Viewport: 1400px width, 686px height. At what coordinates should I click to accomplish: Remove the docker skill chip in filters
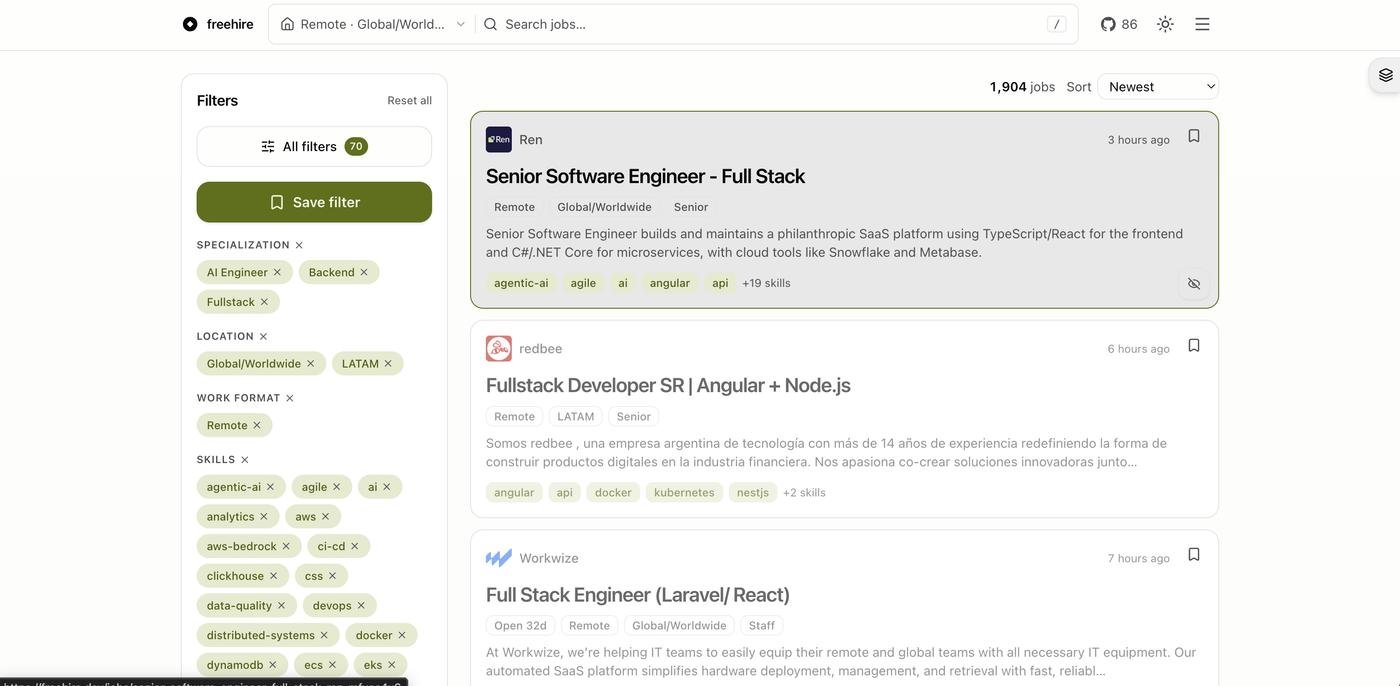[x=402, y=635]
